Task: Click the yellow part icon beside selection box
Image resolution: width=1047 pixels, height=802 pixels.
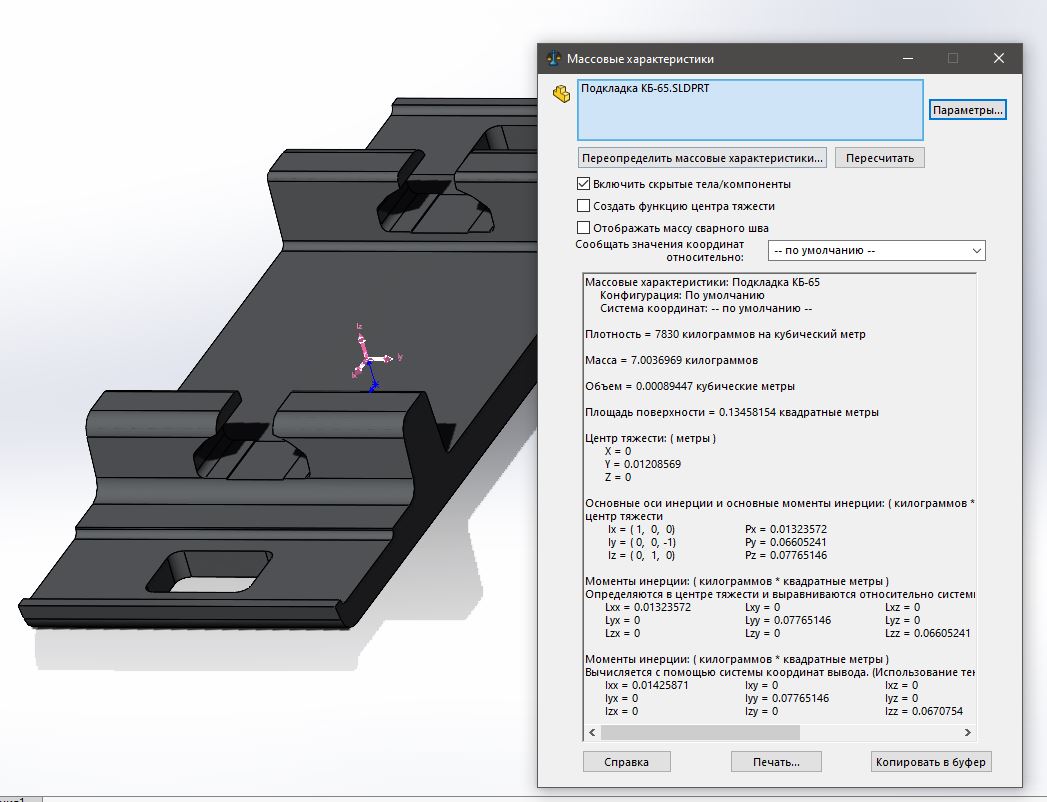Action: pos(562,93)
